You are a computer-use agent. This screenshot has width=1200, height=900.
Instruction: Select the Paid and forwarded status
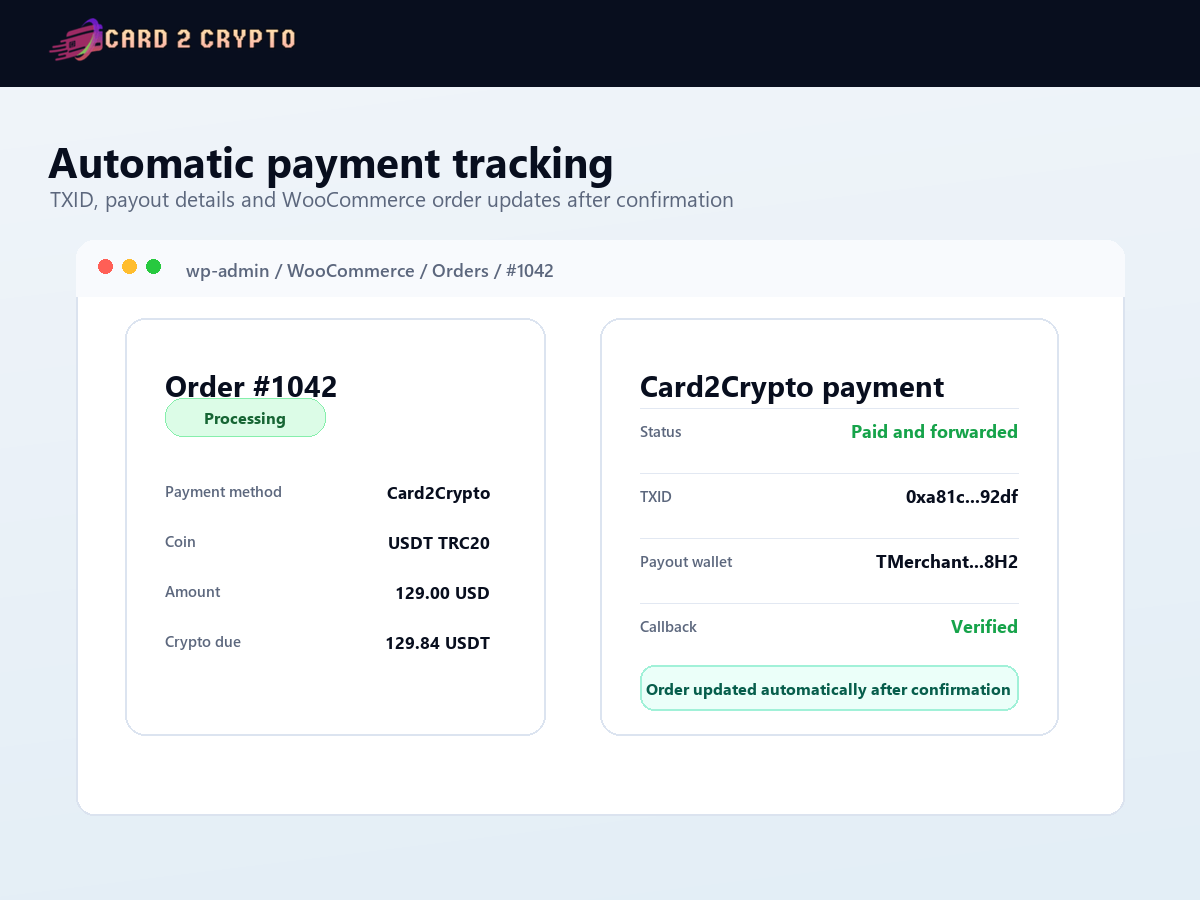click(x=934, y=432)
